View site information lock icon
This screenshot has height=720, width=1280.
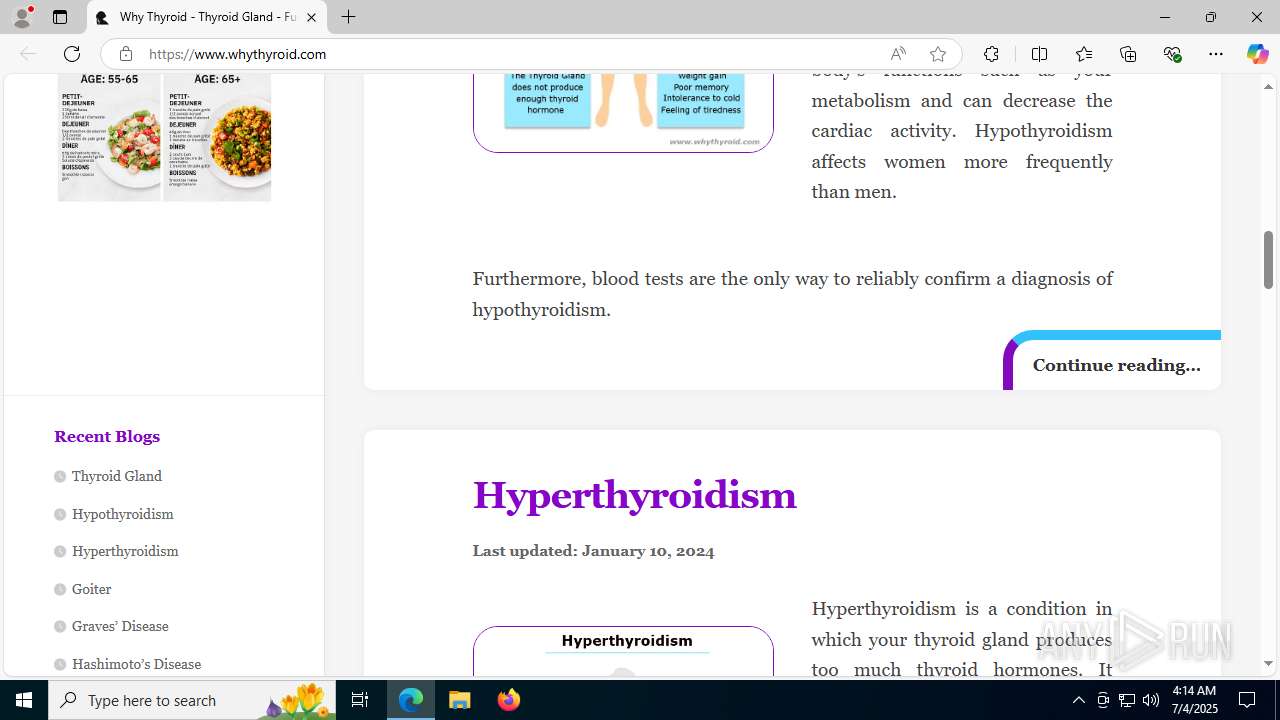126,54
